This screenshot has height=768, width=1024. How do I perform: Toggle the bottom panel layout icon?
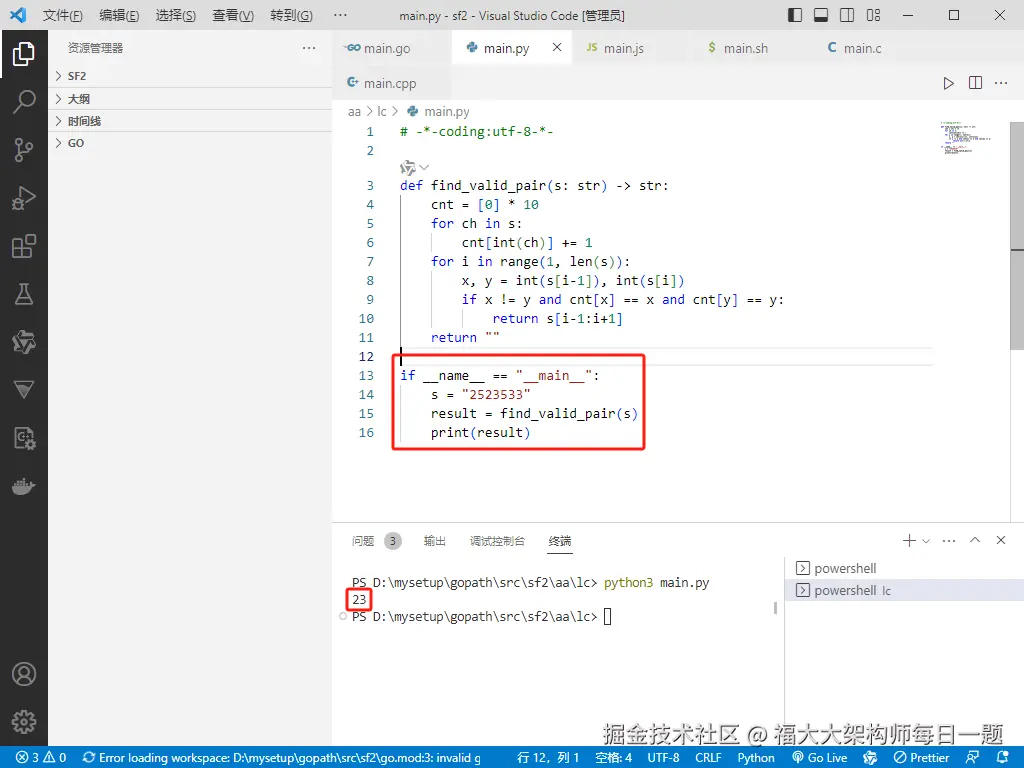821,15
